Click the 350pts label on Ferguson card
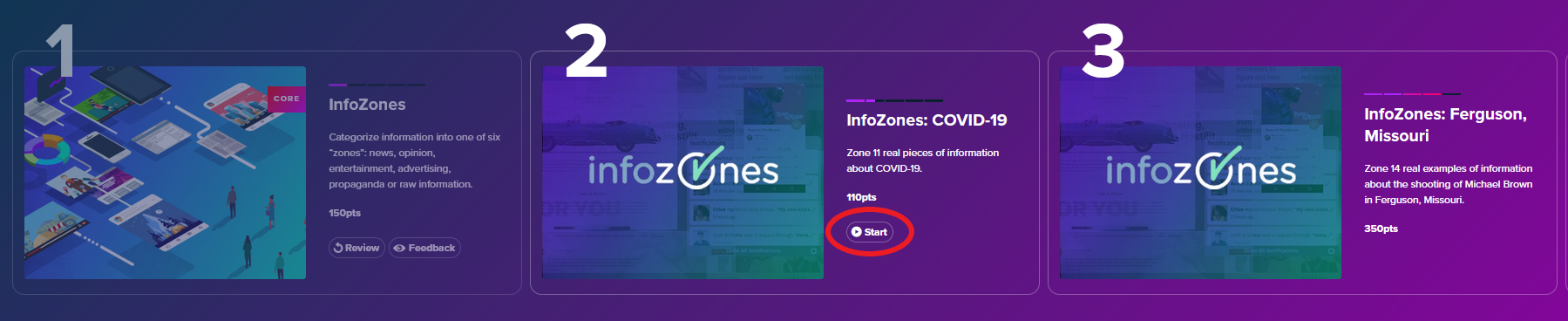Image resolution: width=1568 pixels, height=321 pixels. [x=1381, y=229]
